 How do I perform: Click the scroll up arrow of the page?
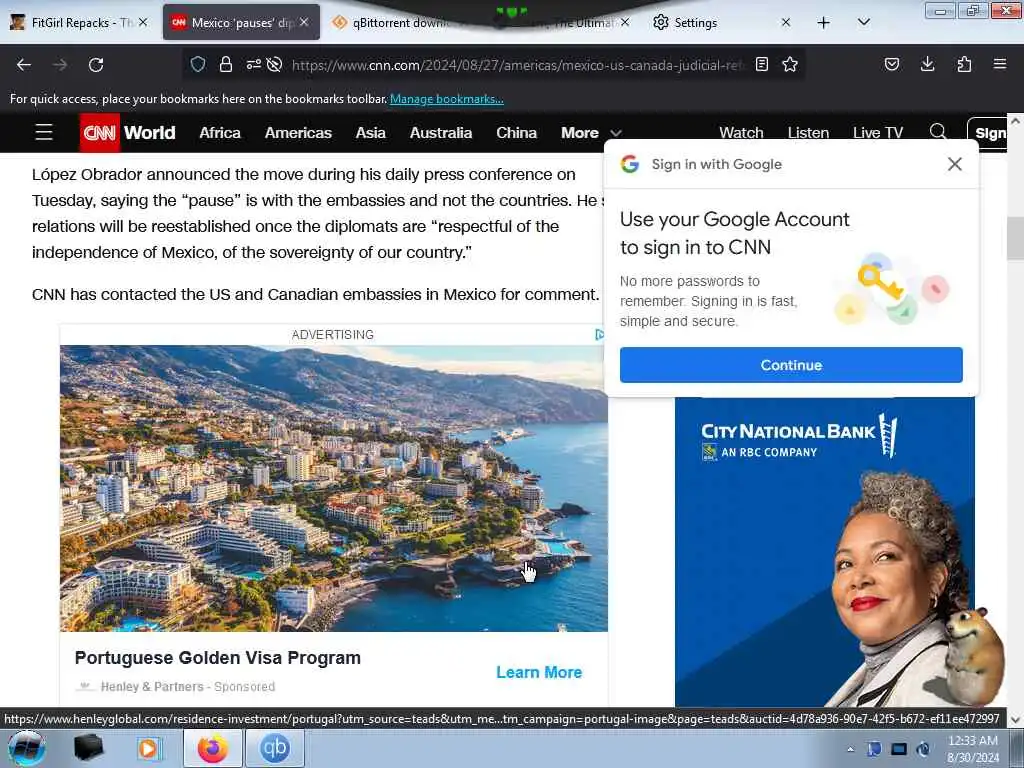tap(1015, 121)
